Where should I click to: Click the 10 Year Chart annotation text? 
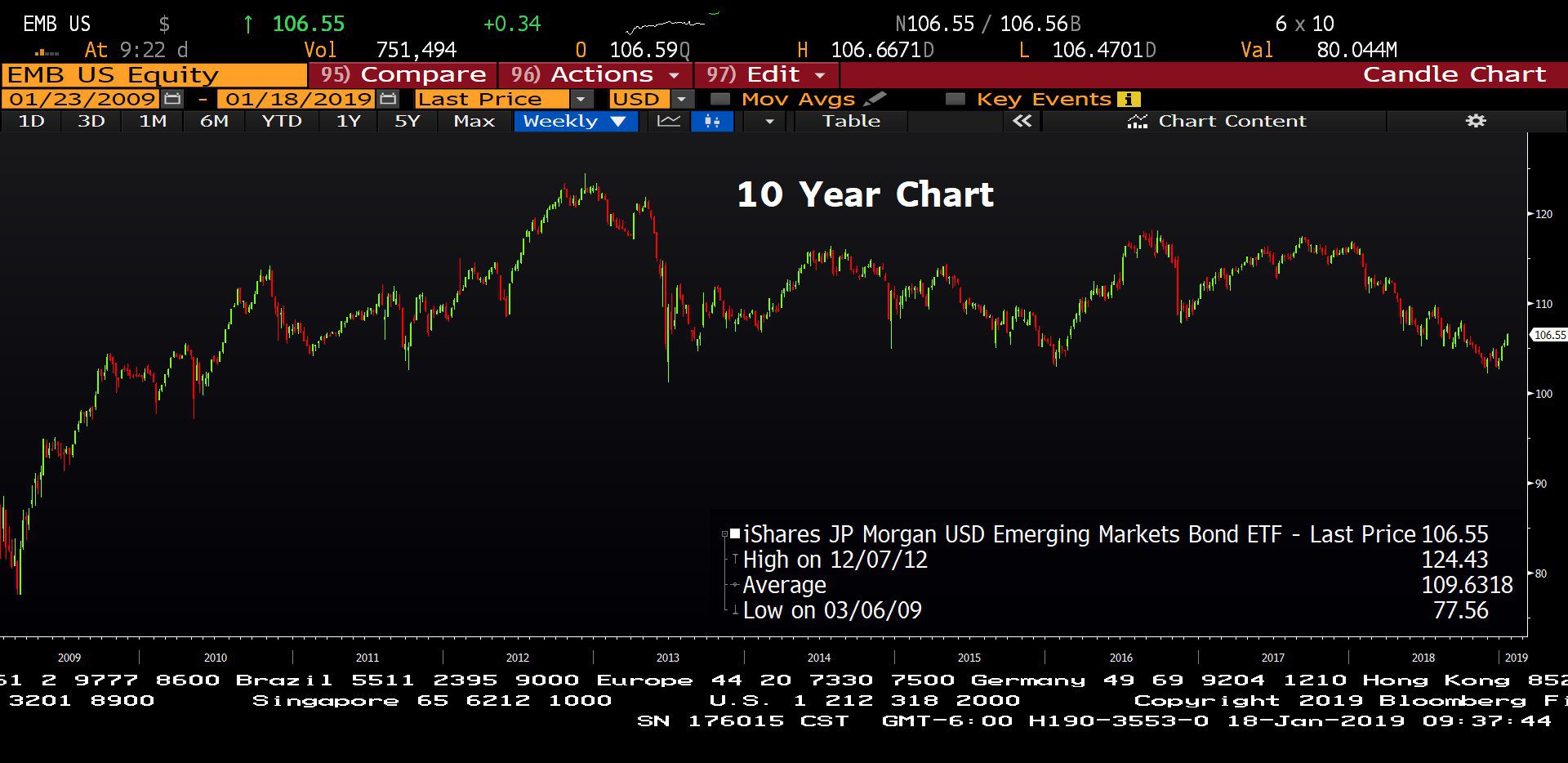(x=865, y=194)
